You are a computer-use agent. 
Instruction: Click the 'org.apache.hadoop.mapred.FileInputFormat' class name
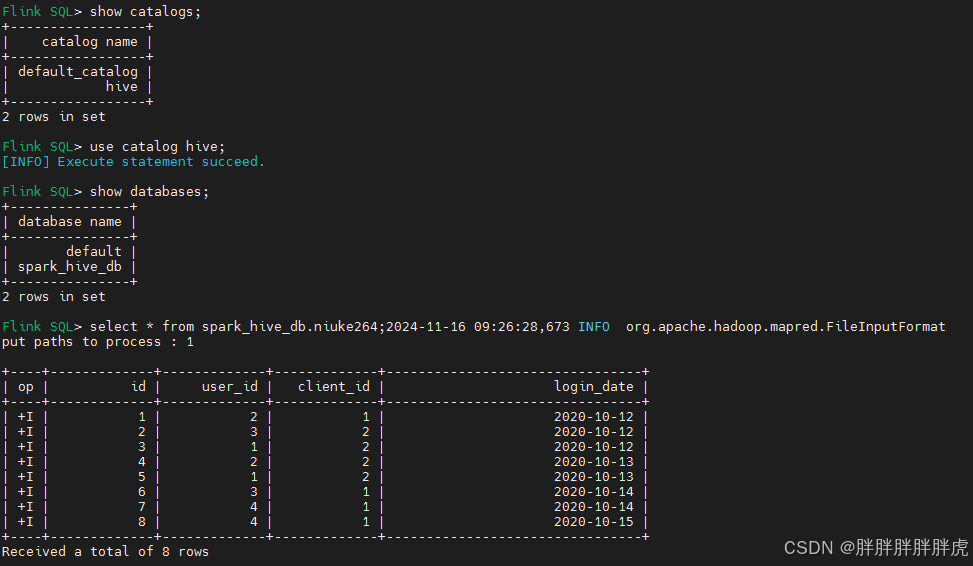coord(786,326)
